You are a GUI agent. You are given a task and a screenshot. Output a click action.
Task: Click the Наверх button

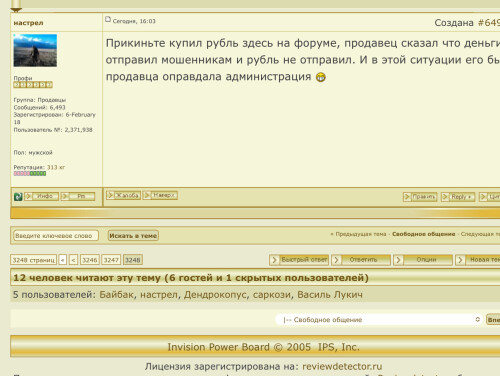(x=160, y=195)
